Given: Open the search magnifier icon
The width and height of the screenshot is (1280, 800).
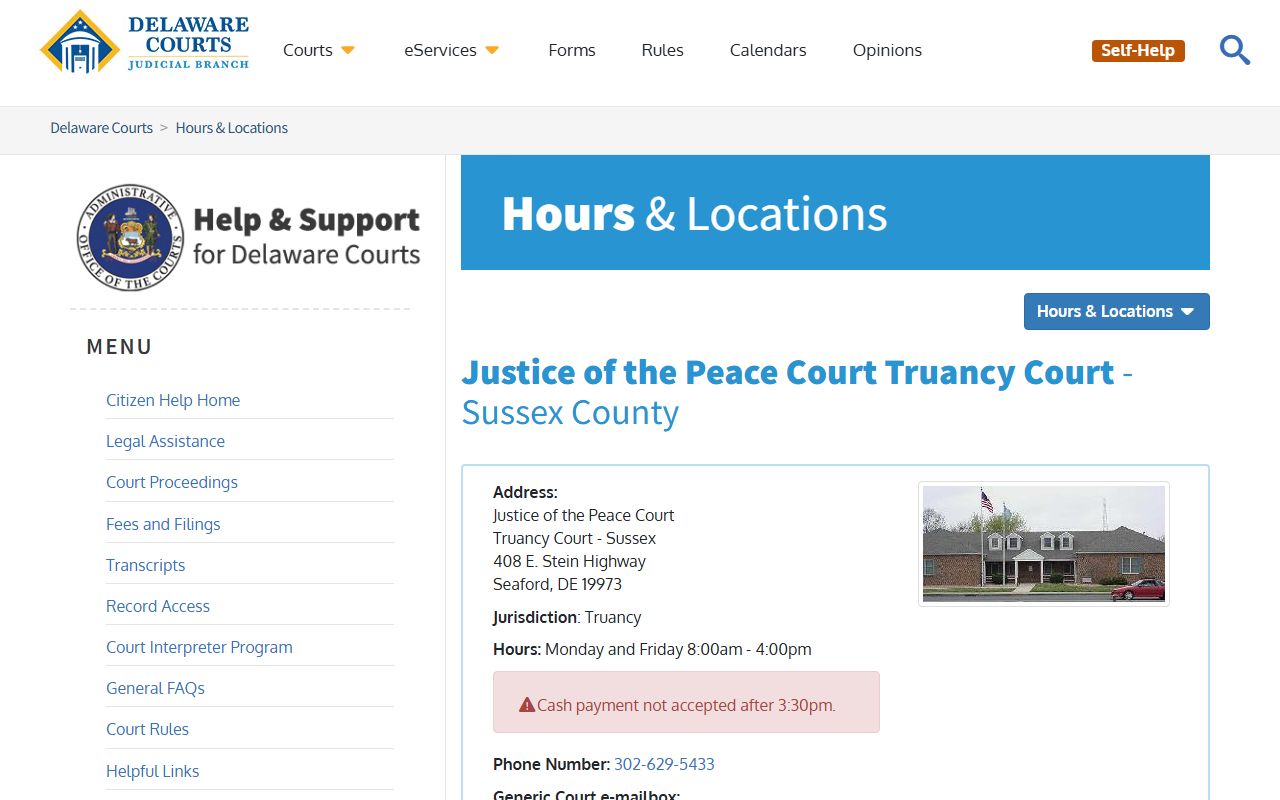Looking at the screenshot, I should pyautogui.click(x=1235, y=50).
